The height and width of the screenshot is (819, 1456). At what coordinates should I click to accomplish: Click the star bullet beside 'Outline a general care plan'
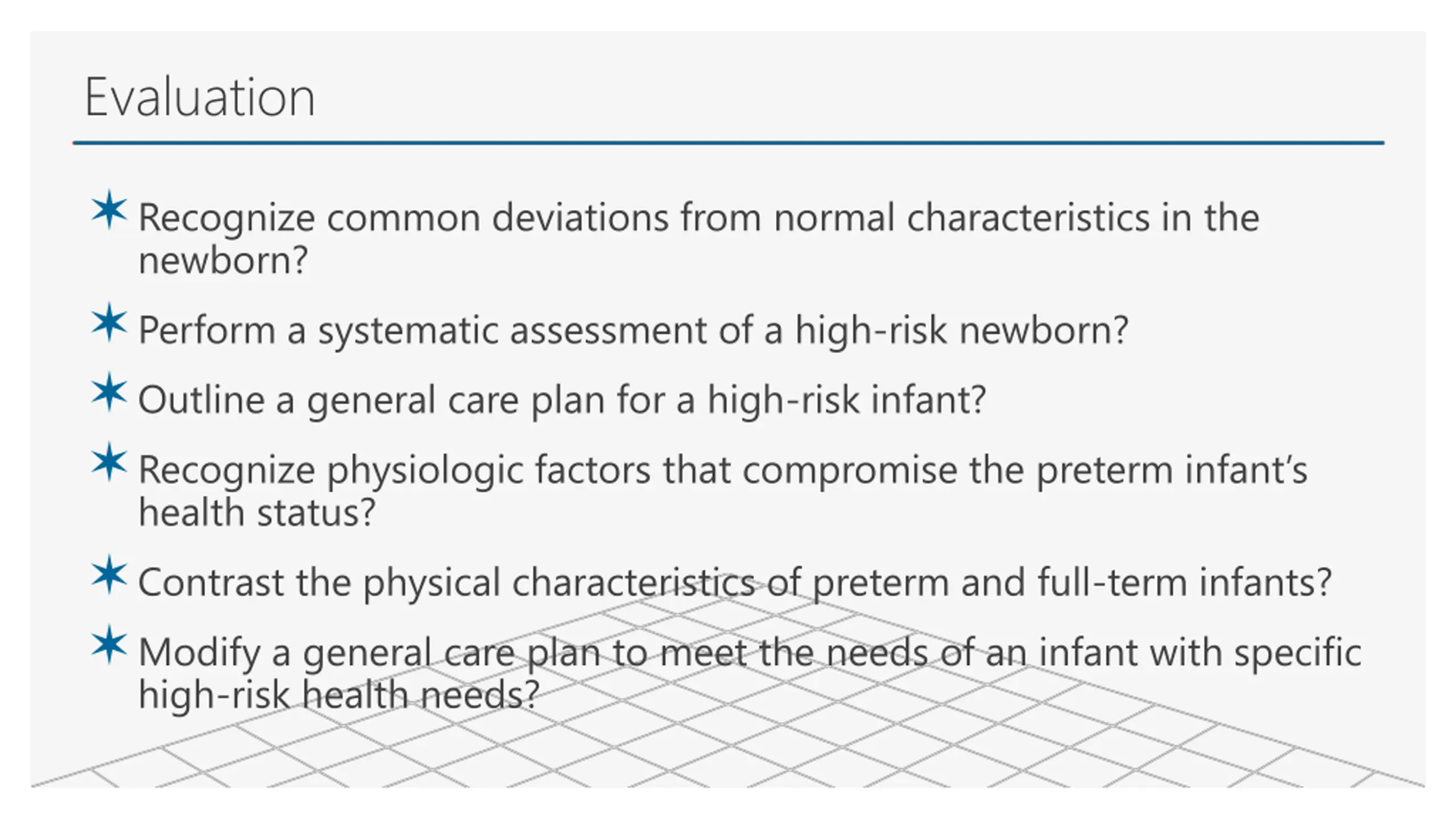[109, 393]
